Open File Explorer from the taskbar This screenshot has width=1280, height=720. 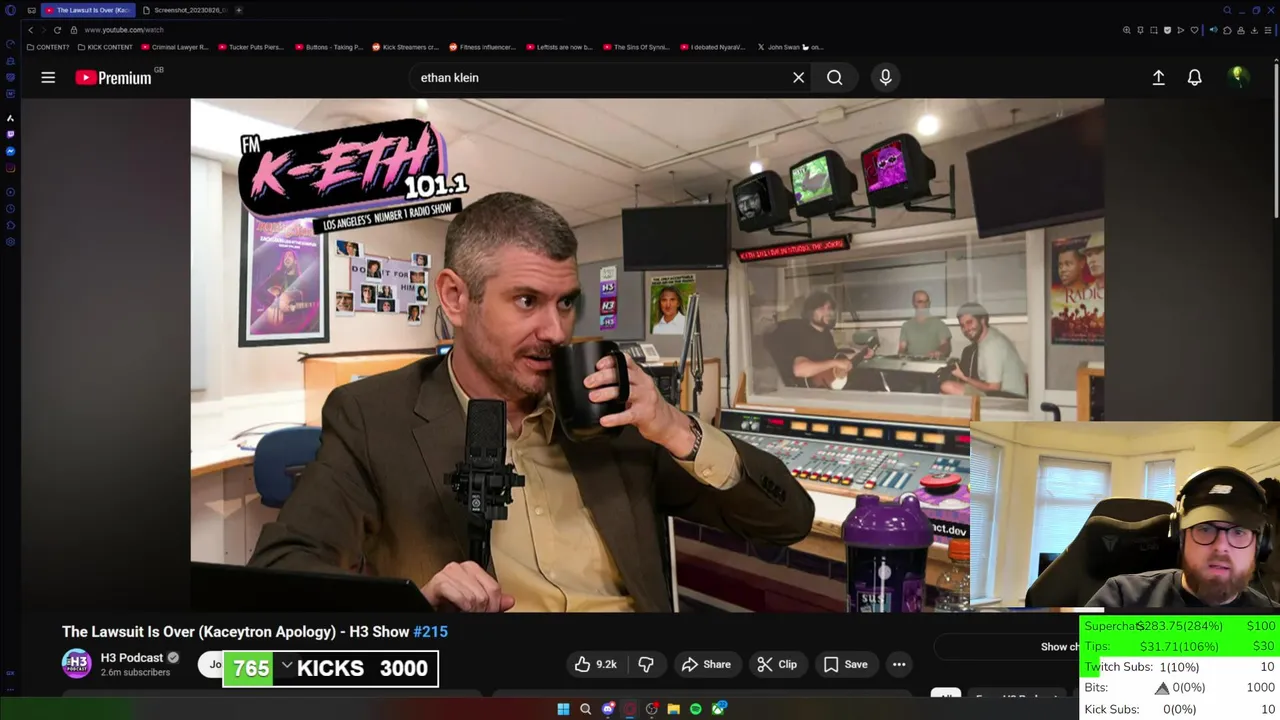click(x=673, y=709)
